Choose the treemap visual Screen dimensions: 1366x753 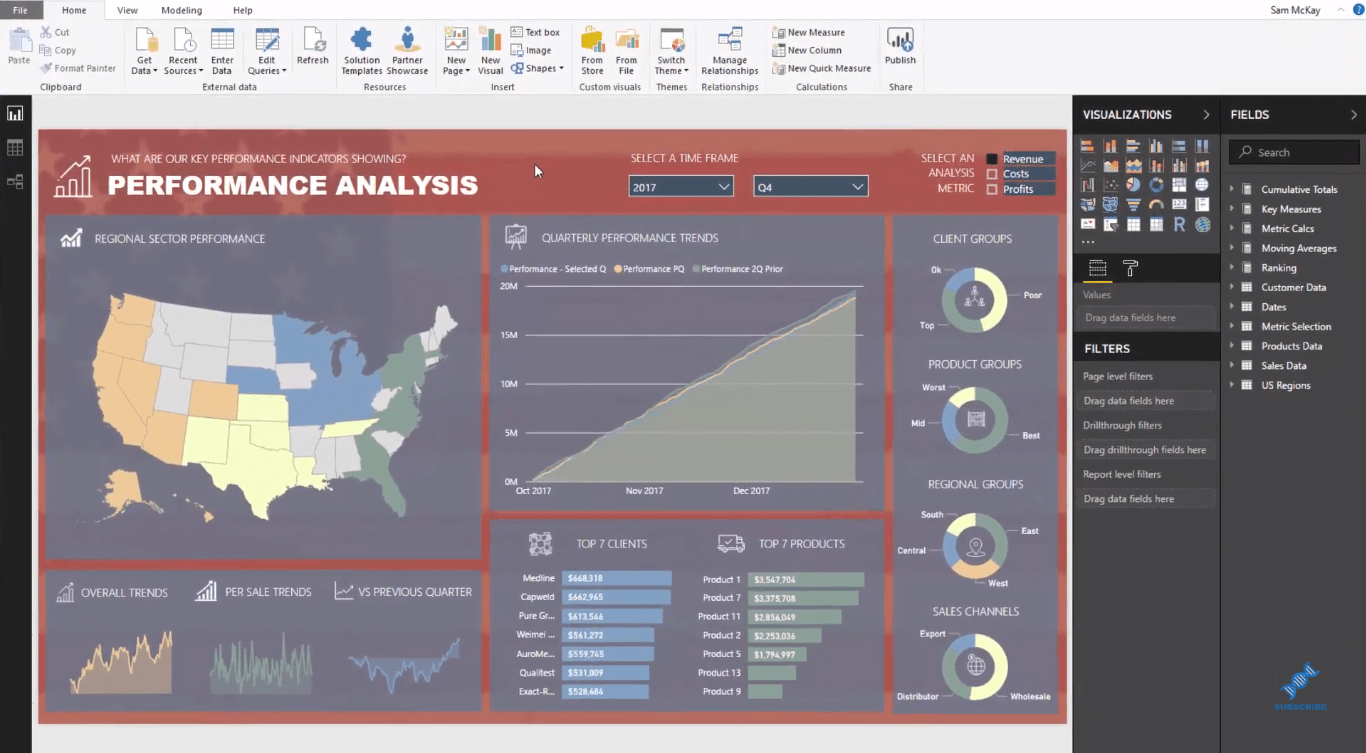(x=1179, y=184)
